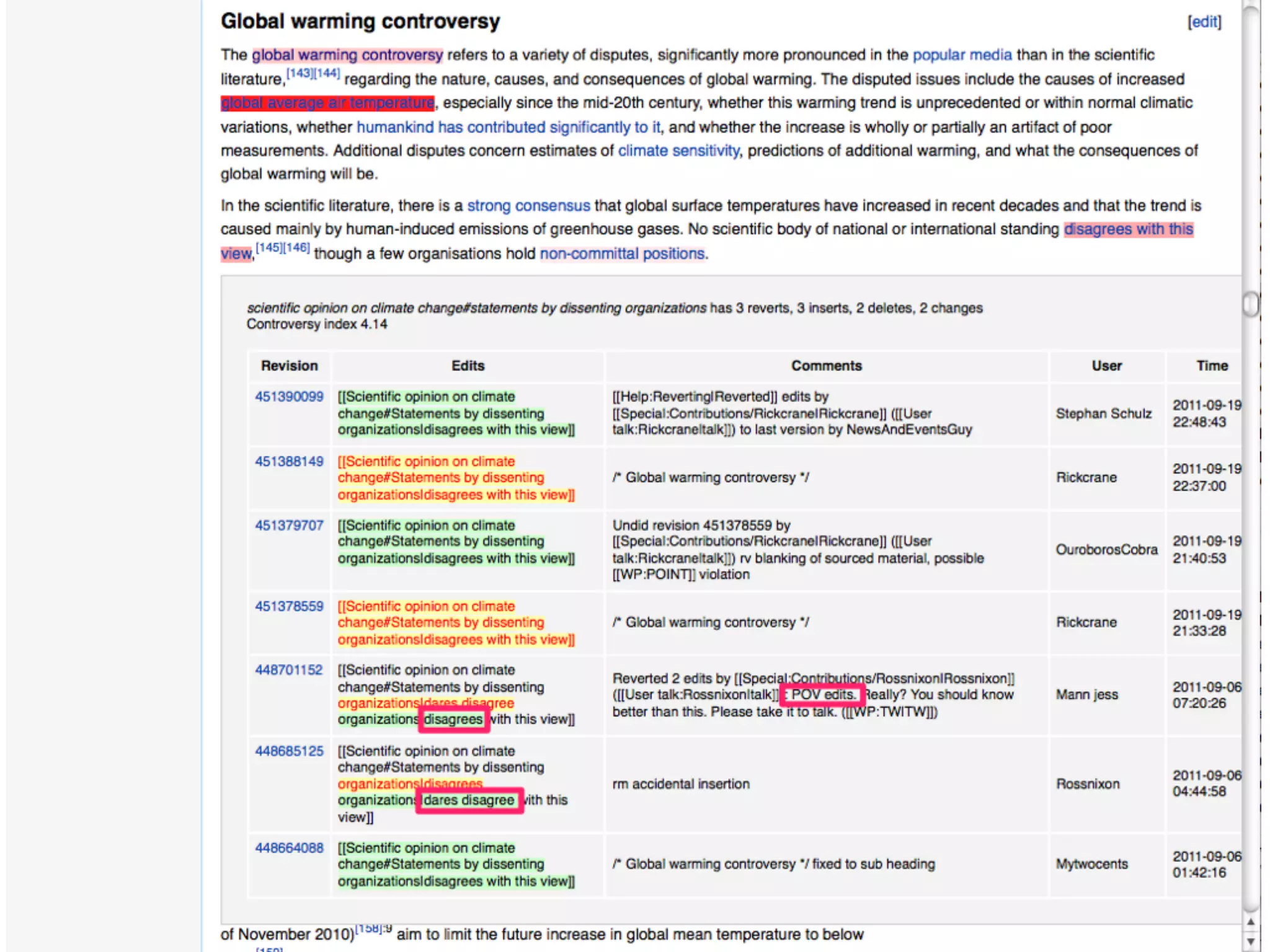Viewport: 1270px width, 952px height.
Task: Click the 'global warming controversy' highlighted link
Action: pos(347,55)
